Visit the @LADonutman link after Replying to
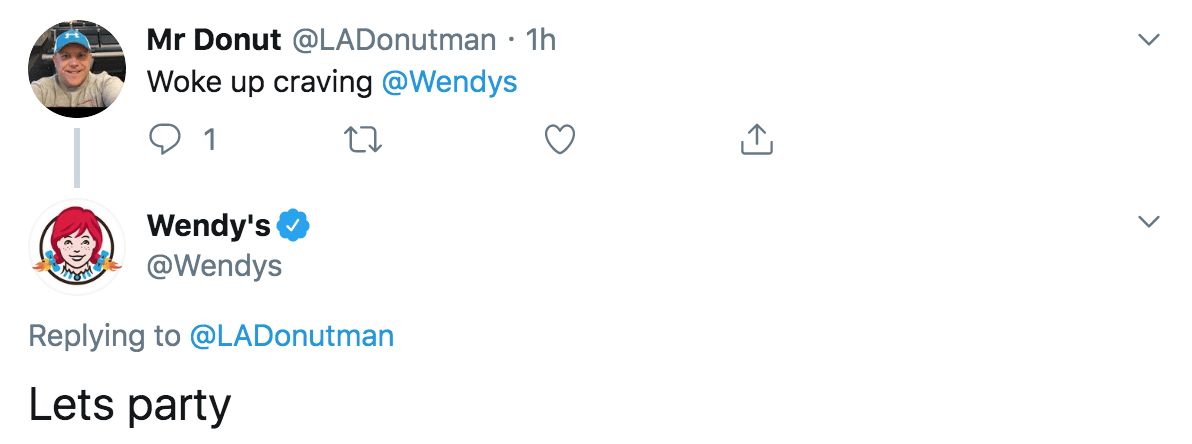The width and height of the screenshot is (1192, 444). [291, 336]
